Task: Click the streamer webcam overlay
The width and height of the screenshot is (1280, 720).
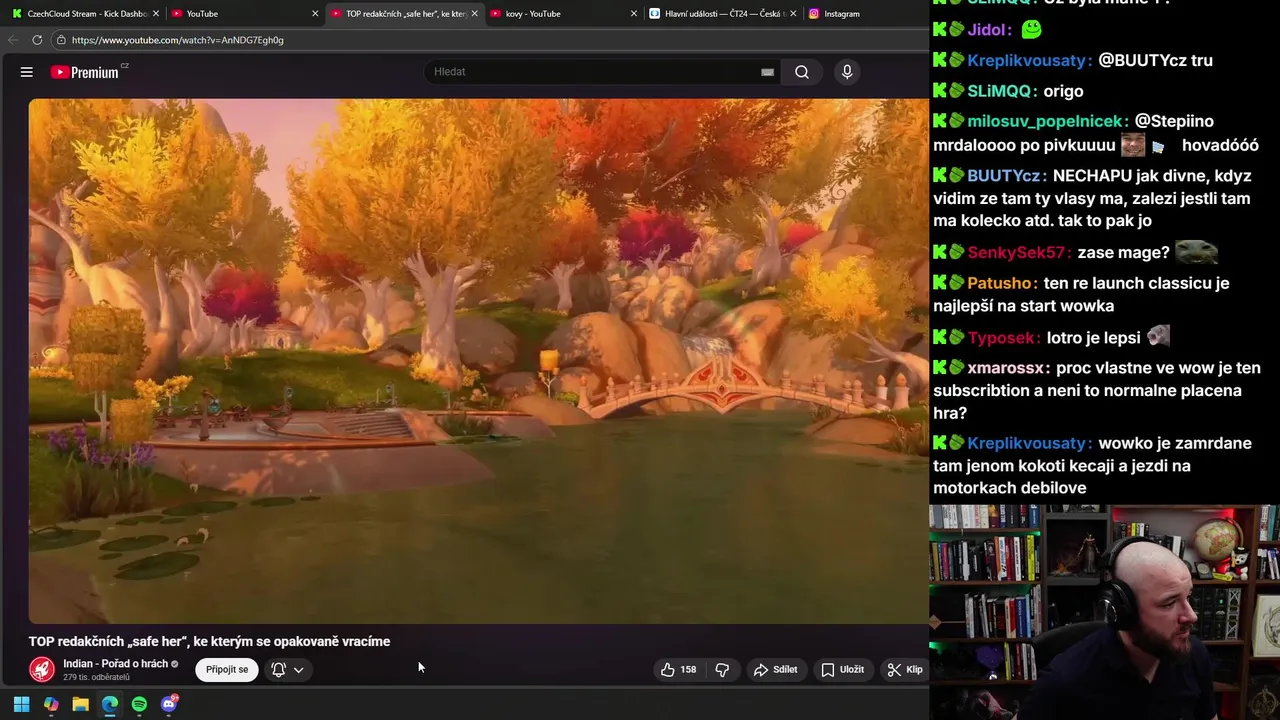Action: [x=1105, y=612]
